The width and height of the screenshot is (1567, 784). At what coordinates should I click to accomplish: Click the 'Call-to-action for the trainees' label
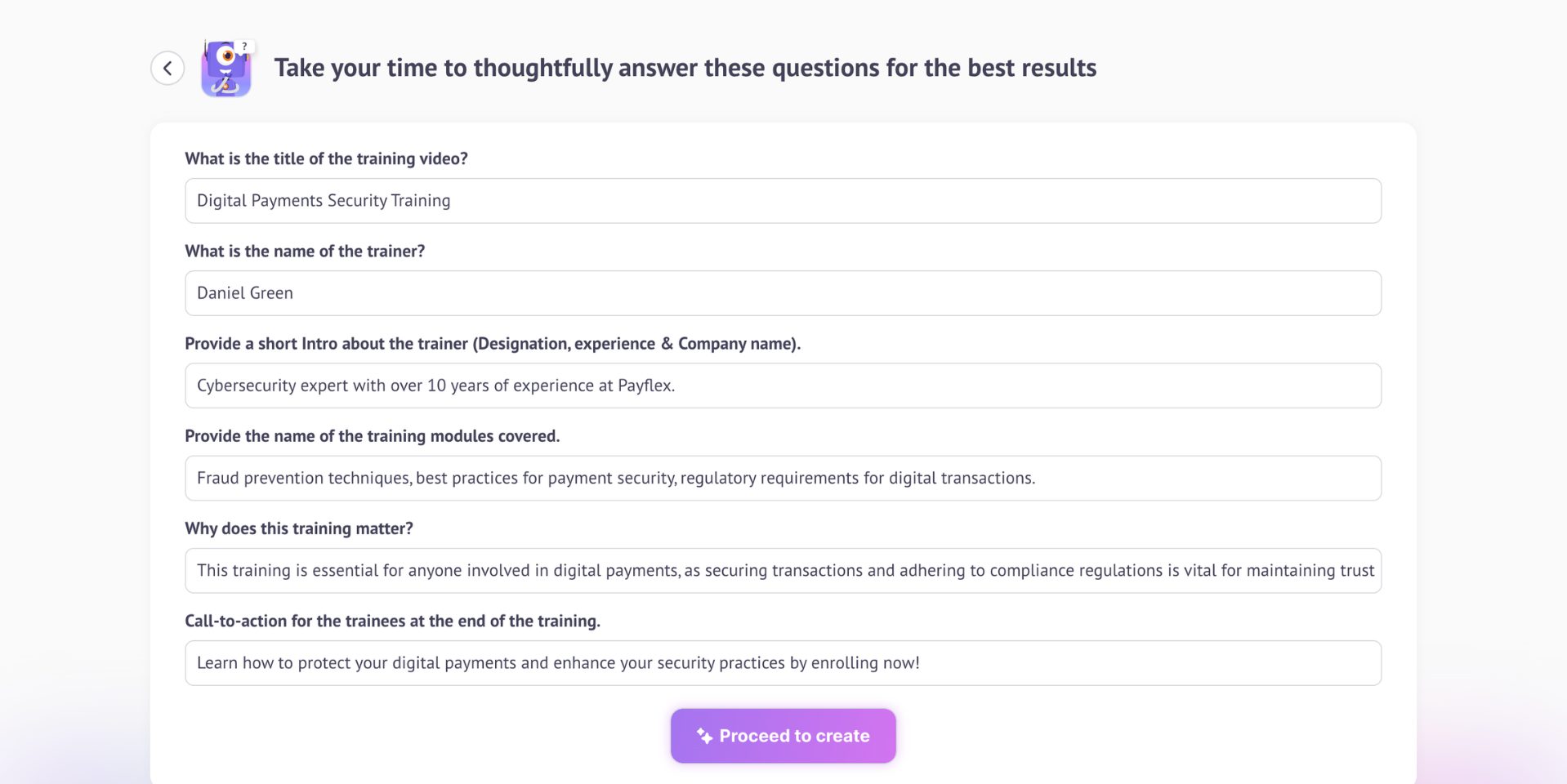point(392,621)
